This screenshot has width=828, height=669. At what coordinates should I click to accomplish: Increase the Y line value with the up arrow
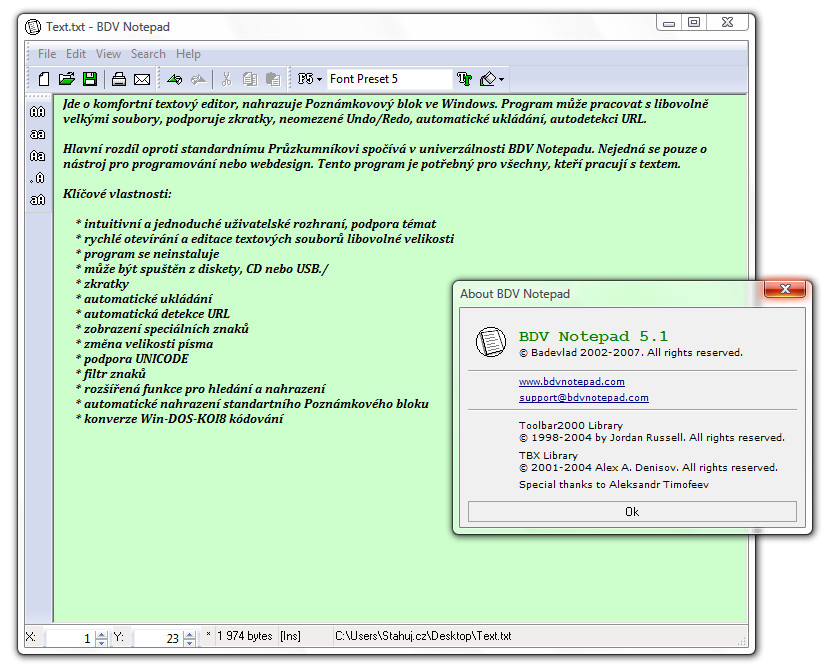point(190,635)
